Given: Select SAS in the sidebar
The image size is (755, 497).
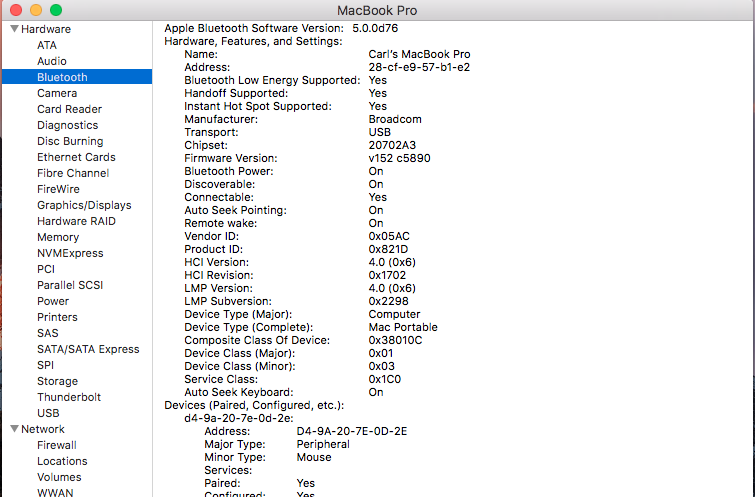Looking at the screenshot, I should tap(48, 333).
